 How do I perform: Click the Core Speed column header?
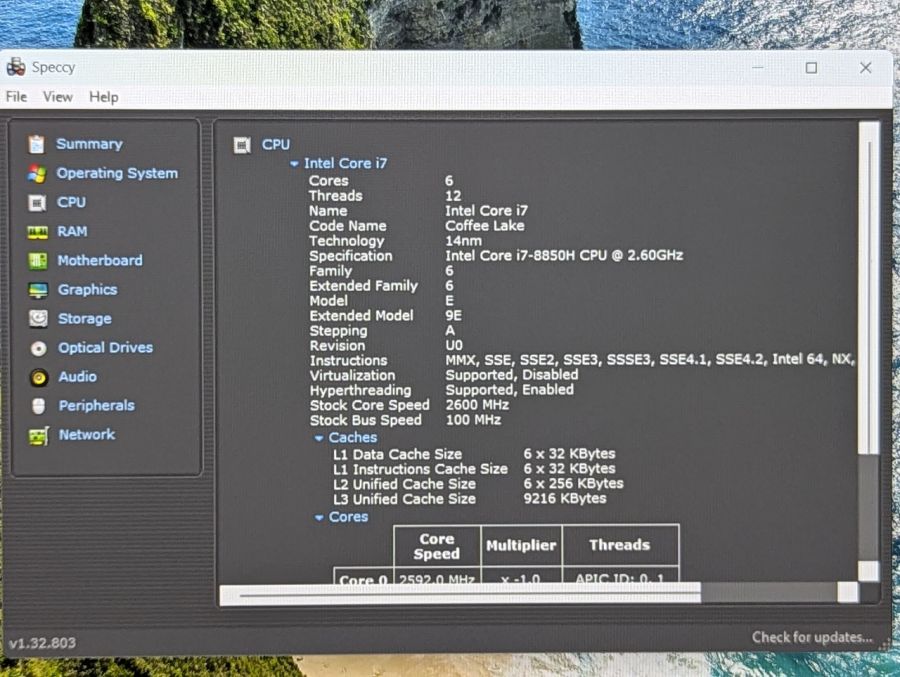(x=437, y=546)
